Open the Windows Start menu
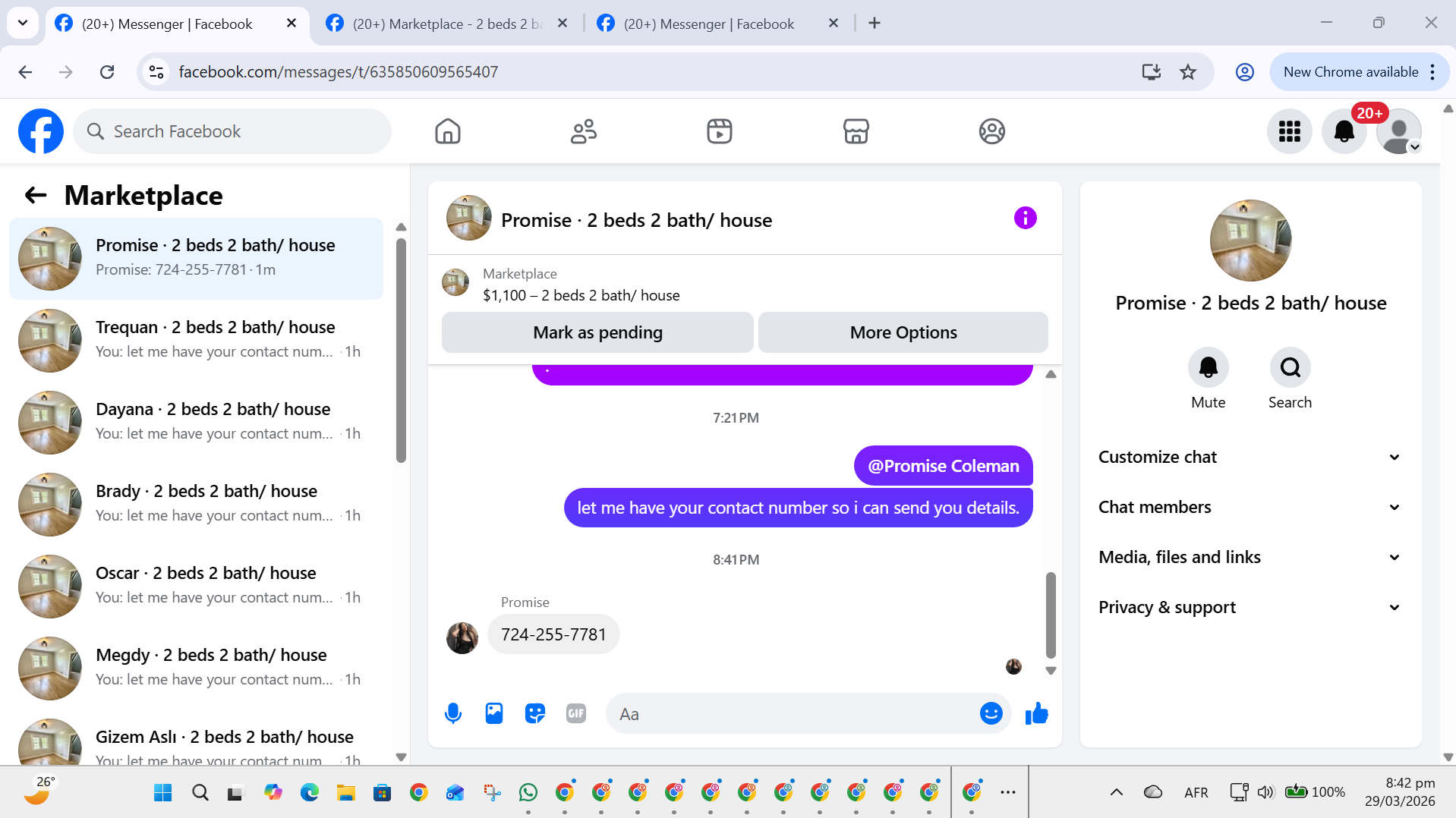This screenshot has width=1456, height=818. 162,792
